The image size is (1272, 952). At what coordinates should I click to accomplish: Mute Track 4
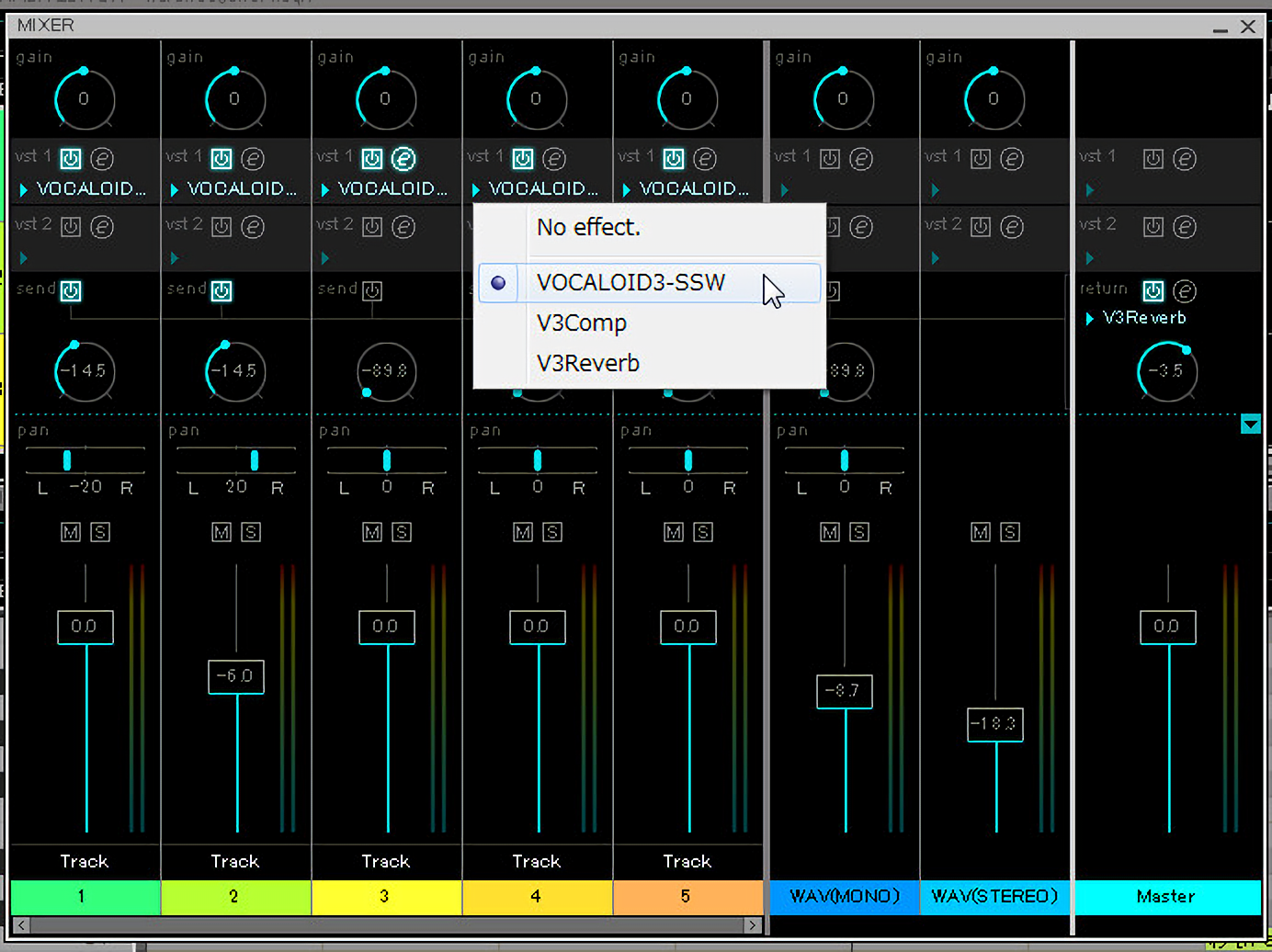pyautogui.click(x=523, y=532)
